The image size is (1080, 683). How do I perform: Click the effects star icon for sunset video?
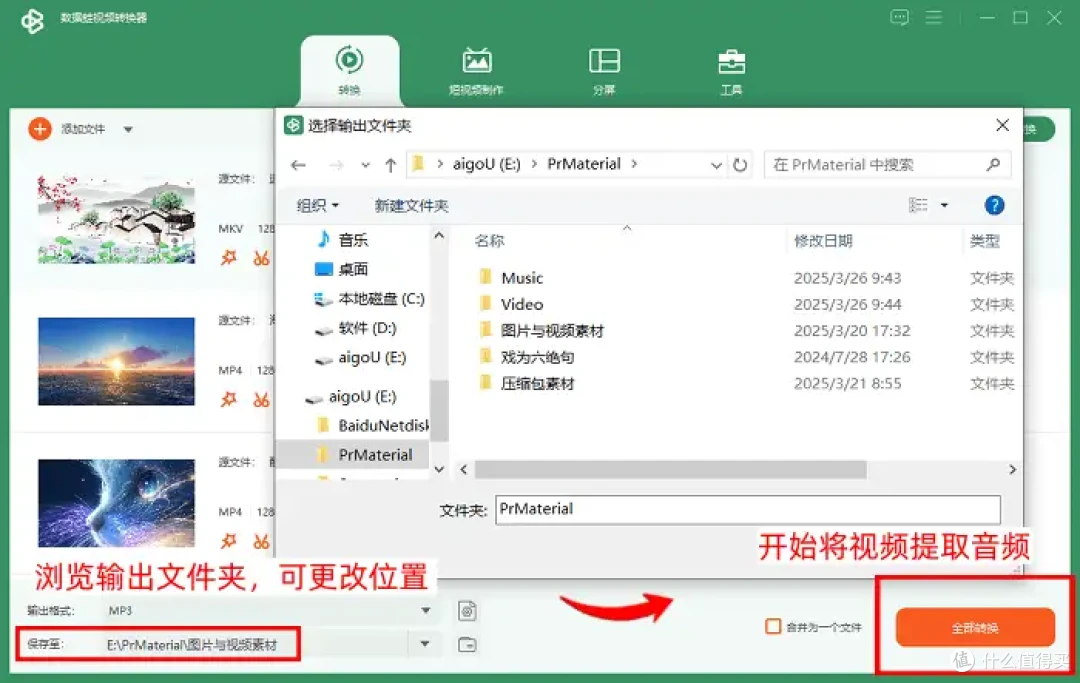pos(229,399)
